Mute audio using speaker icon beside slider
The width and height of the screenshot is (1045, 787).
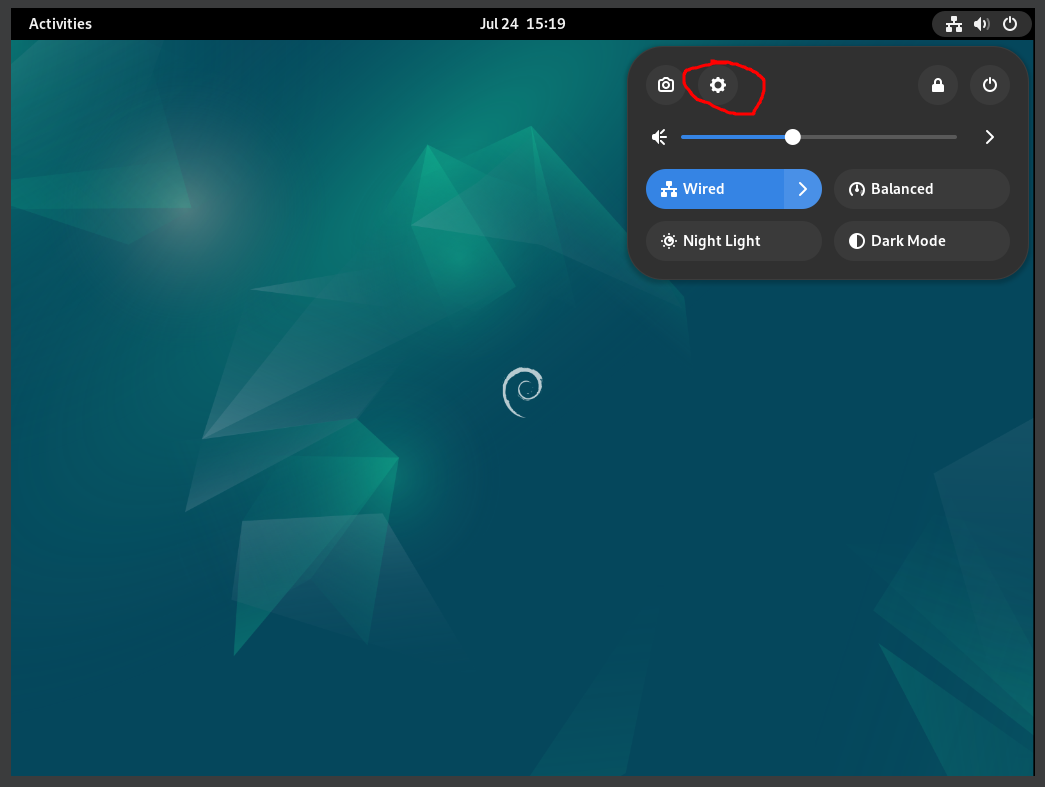(x=659, y=137)
